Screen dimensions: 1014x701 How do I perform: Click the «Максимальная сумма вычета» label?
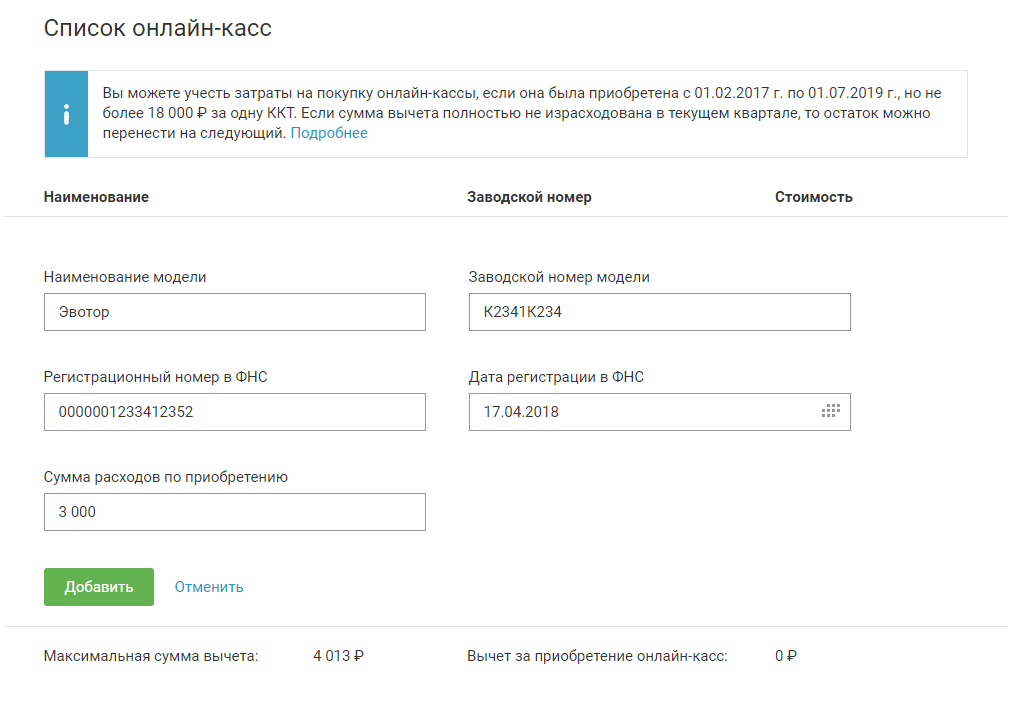(x=151, y=657)
